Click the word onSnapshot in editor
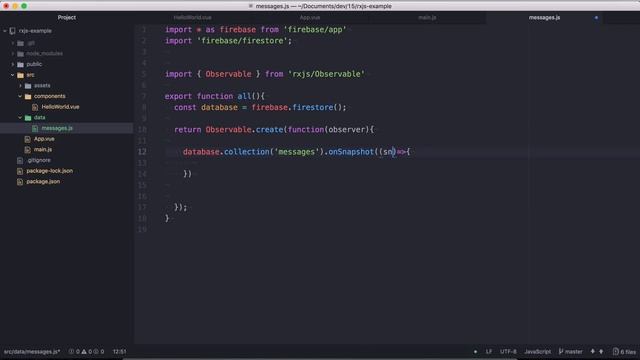 coord(351,152)
